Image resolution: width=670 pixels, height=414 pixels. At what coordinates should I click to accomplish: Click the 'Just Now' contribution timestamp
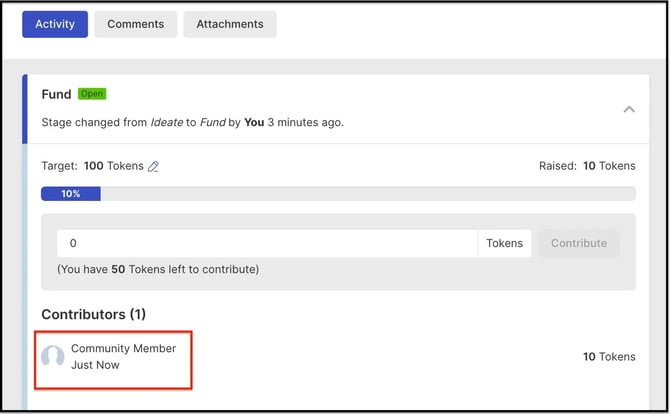coord(95,365)
